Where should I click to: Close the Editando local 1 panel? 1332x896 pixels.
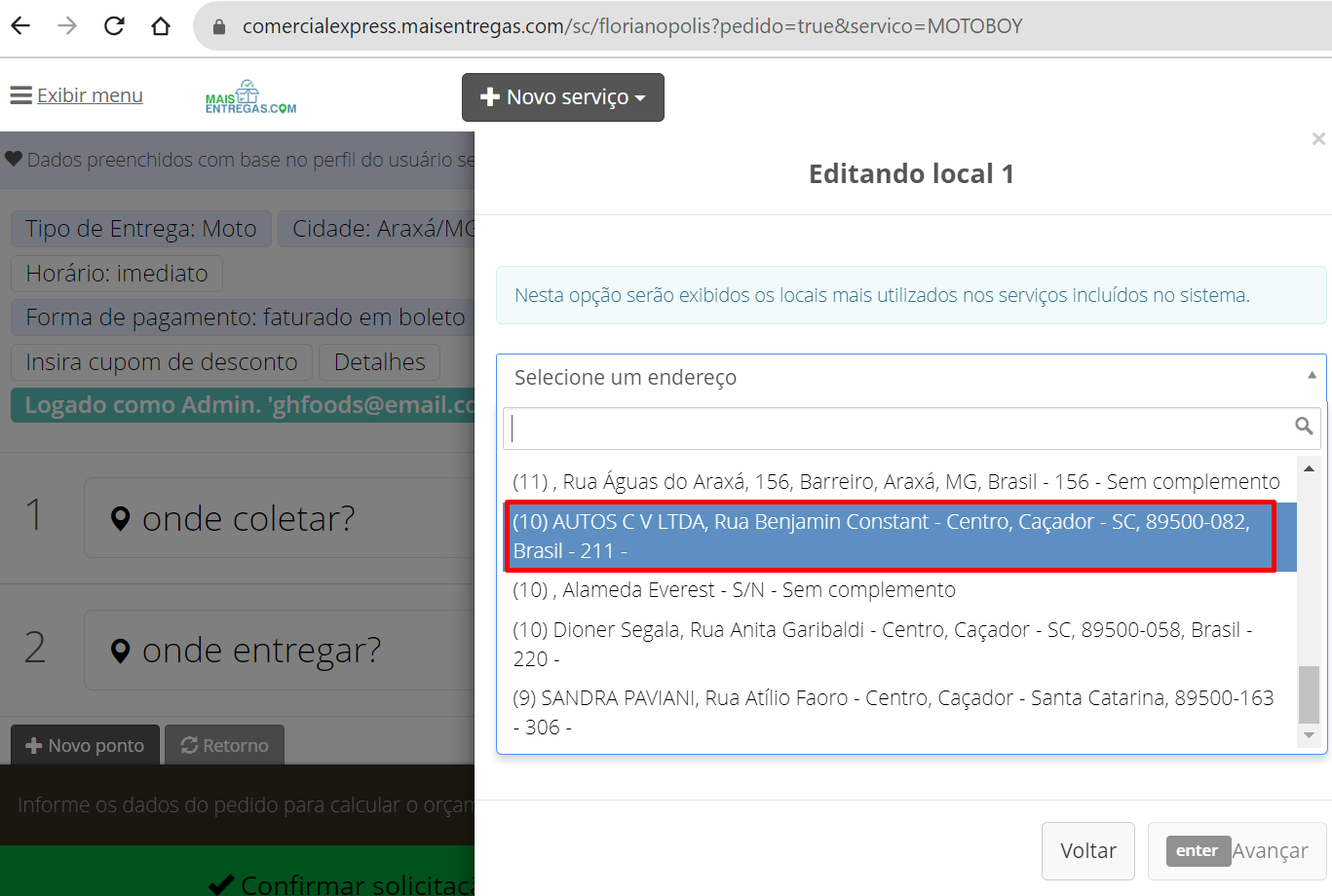click(1318, 139)
